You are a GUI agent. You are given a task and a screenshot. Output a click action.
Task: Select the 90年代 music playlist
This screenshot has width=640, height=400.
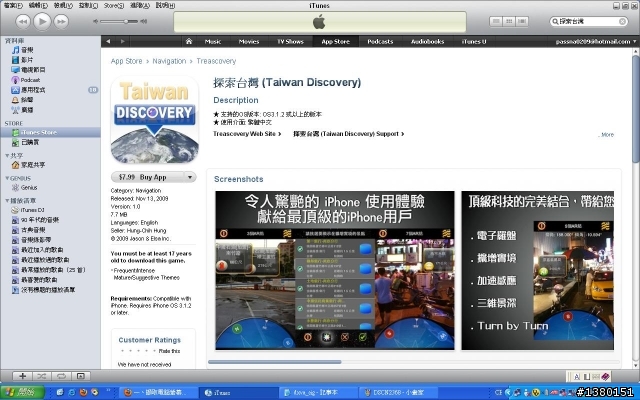[x=36, y=220]
